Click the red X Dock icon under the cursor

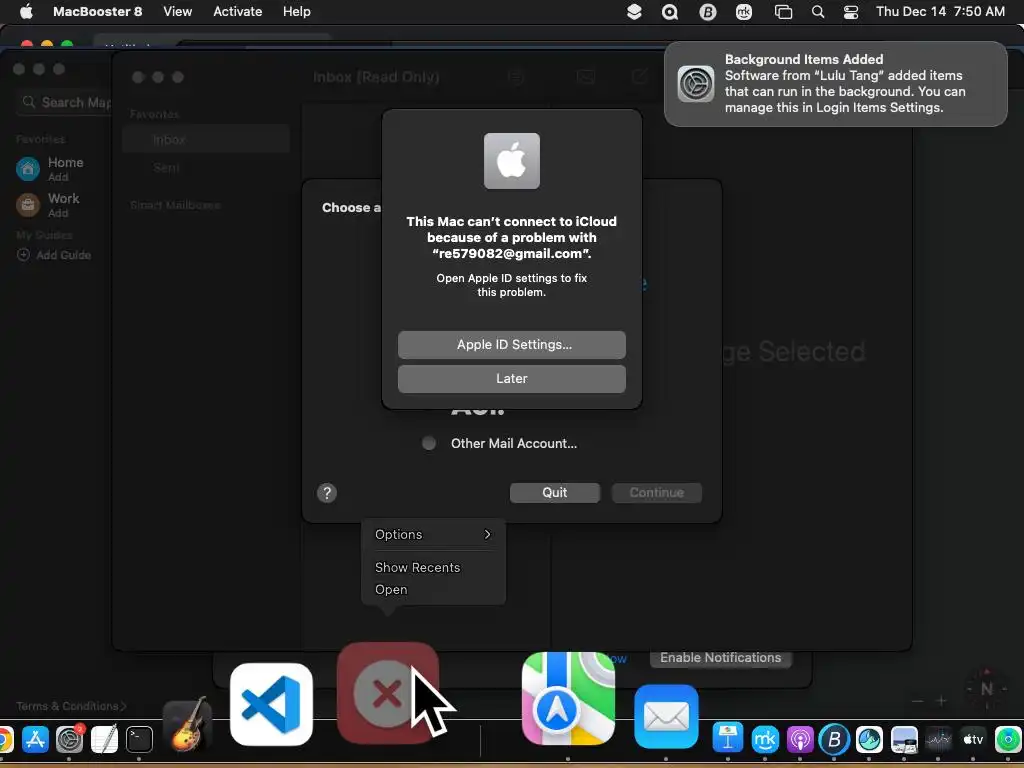tap(387, 694)
